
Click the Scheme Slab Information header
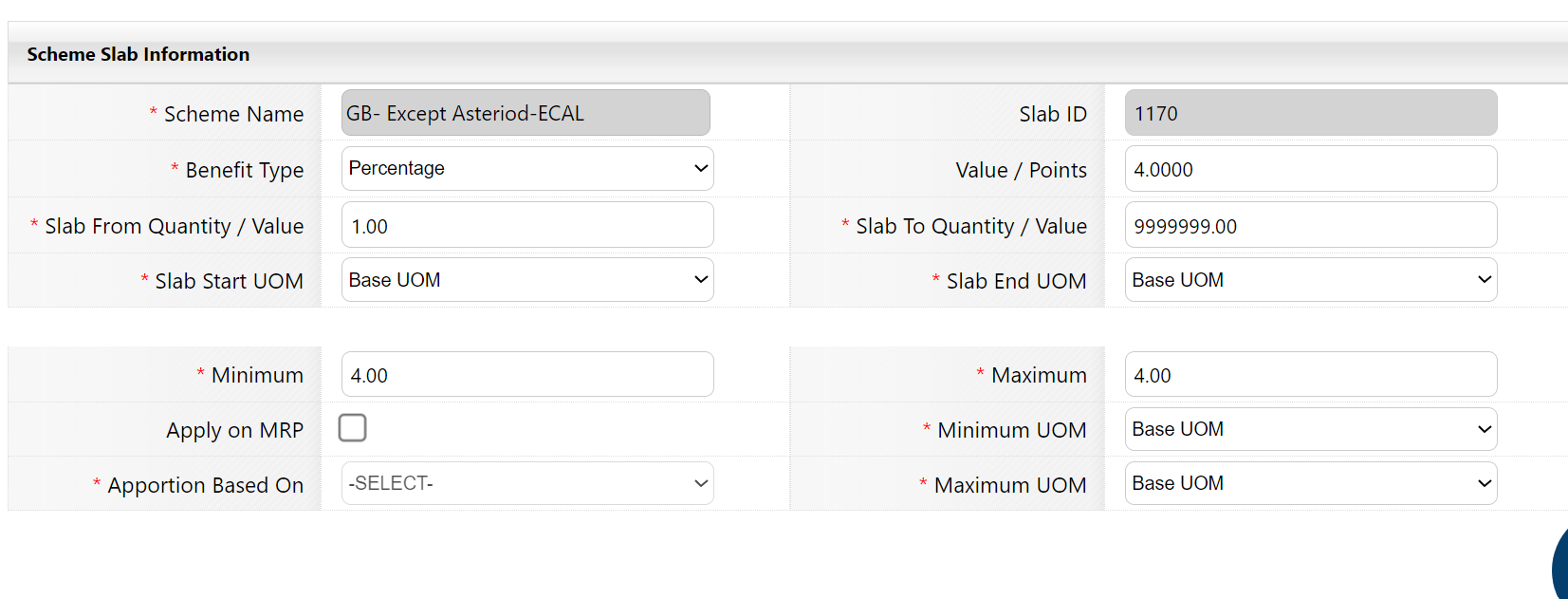point(138,54)
